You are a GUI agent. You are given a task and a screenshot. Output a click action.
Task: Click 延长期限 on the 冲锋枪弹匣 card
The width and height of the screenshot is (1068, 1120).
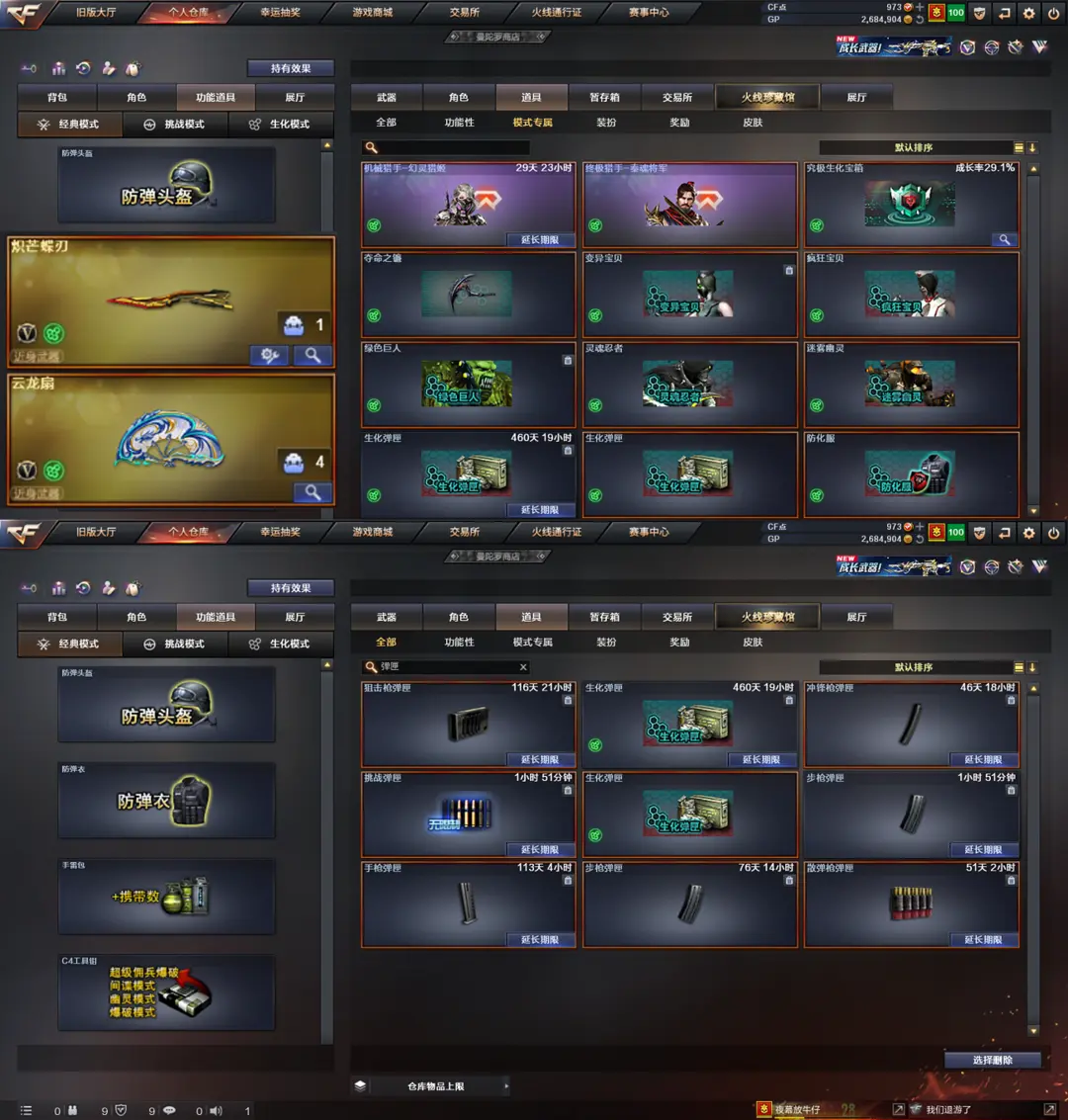point(983,760)
